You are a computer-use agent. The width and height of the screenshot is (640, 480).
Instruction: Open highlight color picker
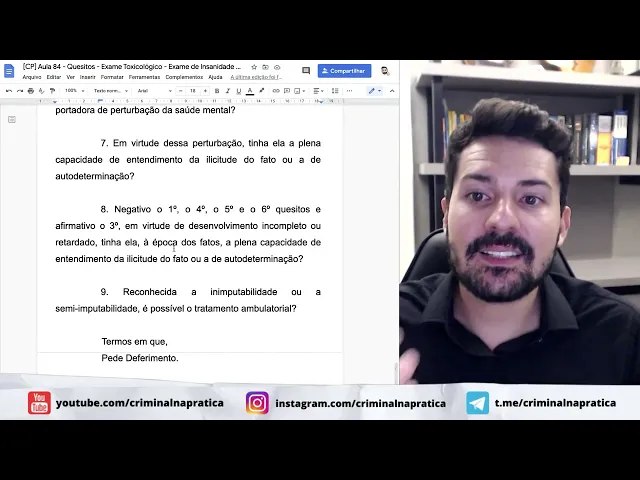(261, 91)
